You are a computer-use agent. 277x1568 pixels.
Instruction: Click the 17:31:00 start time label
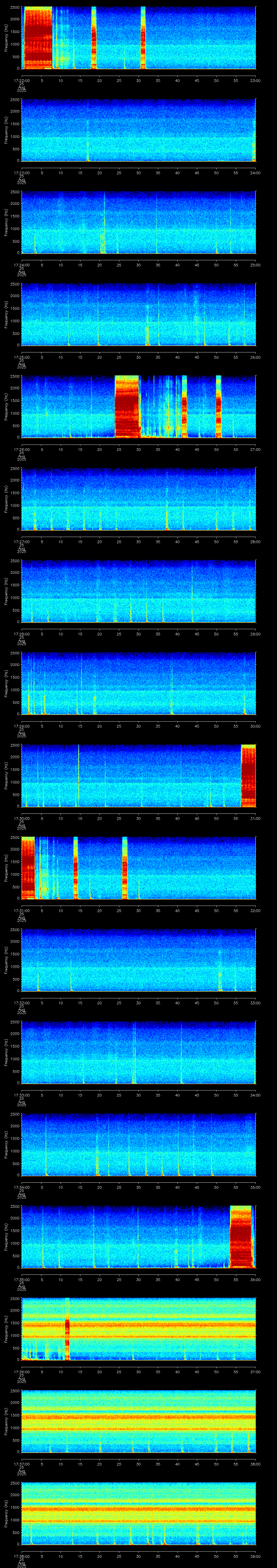[x=21, y=910]
